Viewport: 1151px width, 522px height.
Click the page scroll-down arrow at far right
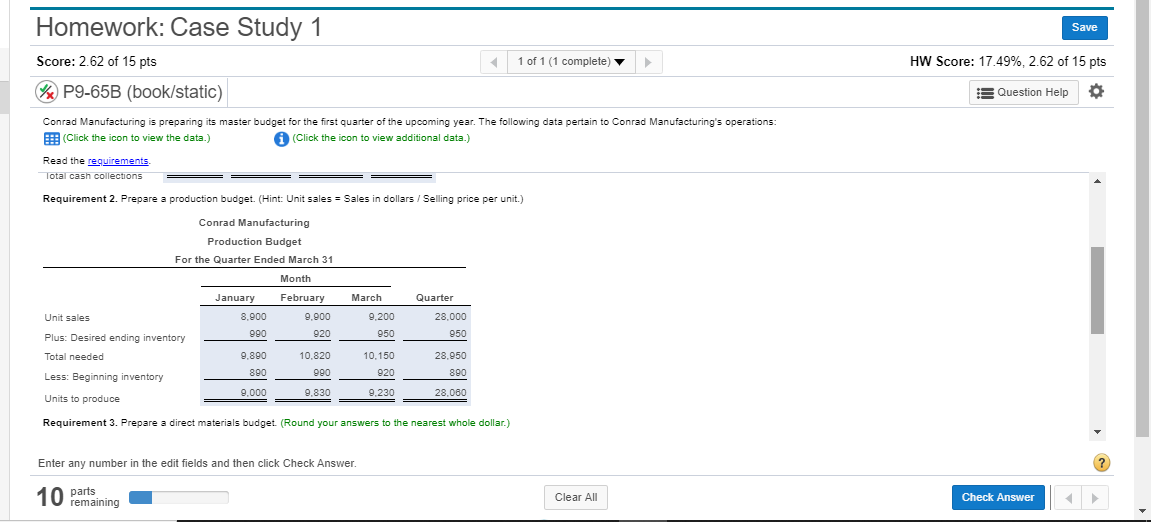pos(1141,512)
